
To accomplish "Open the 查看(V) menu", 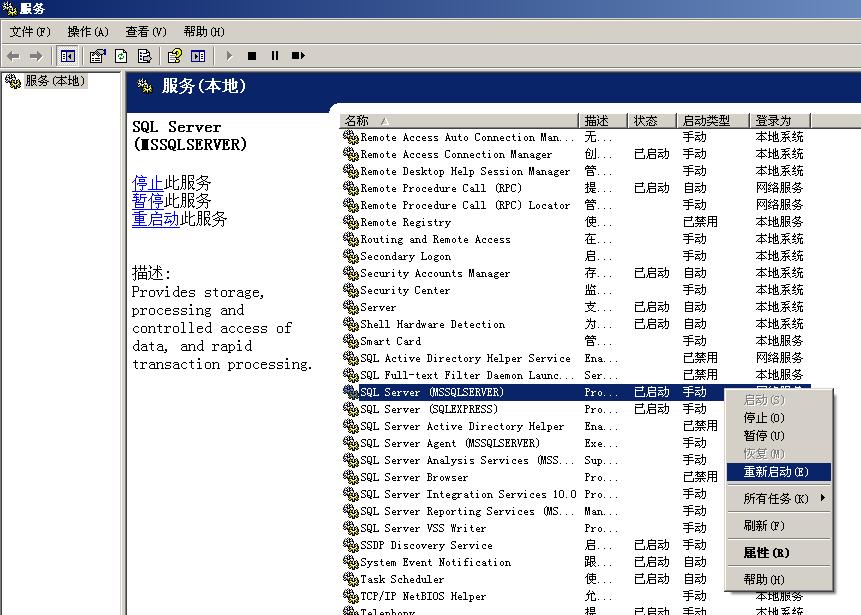I will pyautogui.click(x=146, y=32).
